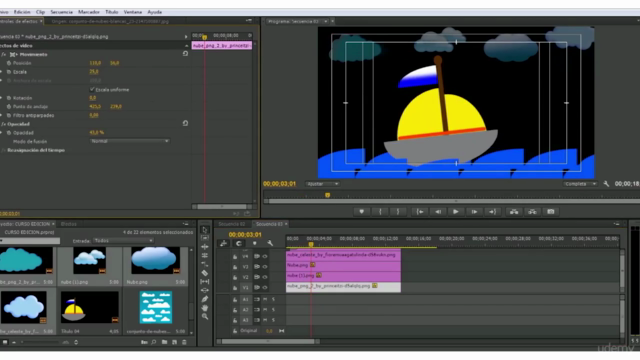Click the find magnifier in project panel
This screenshot has width=640, height=360.
[x=154, y=342]
